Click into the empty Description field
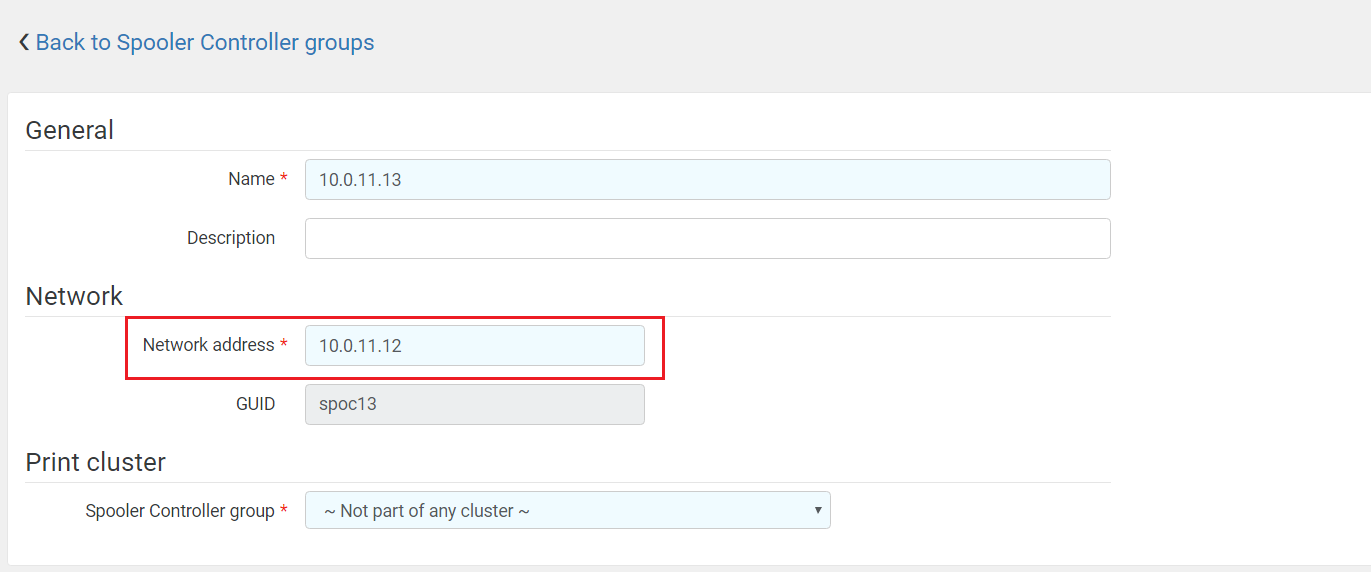The height and width of the screenshot is (572, 1371). click(x=707, y=239)
